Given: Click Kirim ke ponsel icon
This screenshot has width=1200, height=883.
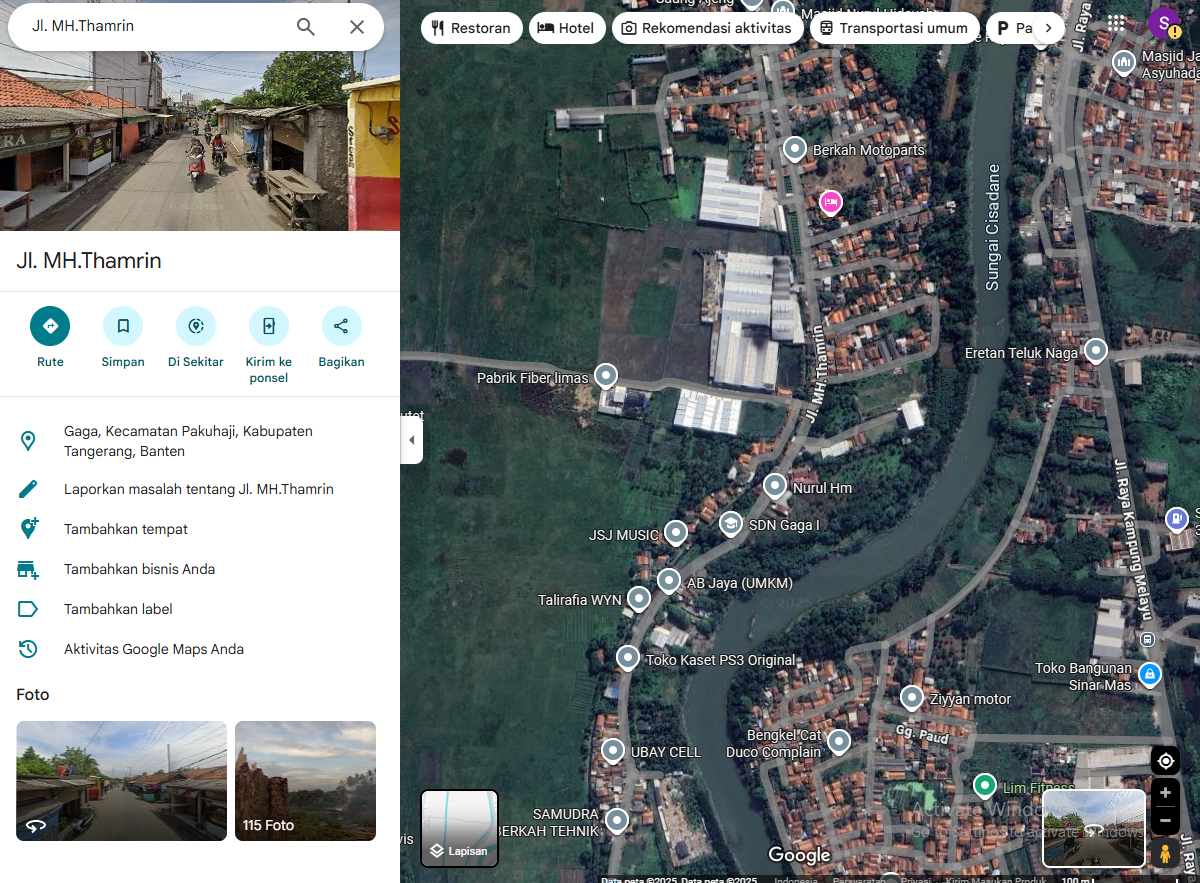Looking at the screenshot, I should click(268, 326).
